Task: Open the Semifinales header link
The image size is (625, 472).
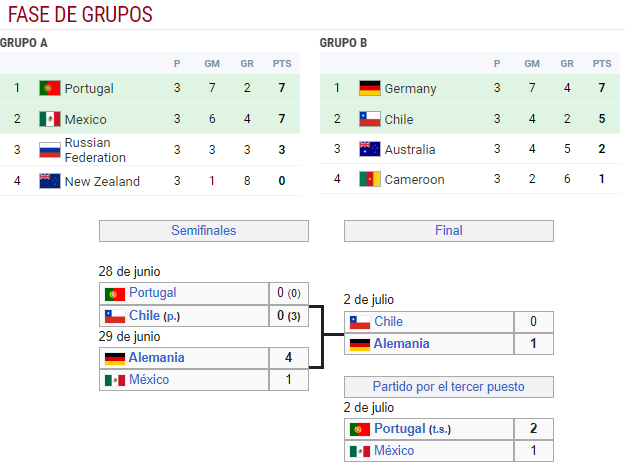Action: (x=204, y=230)
